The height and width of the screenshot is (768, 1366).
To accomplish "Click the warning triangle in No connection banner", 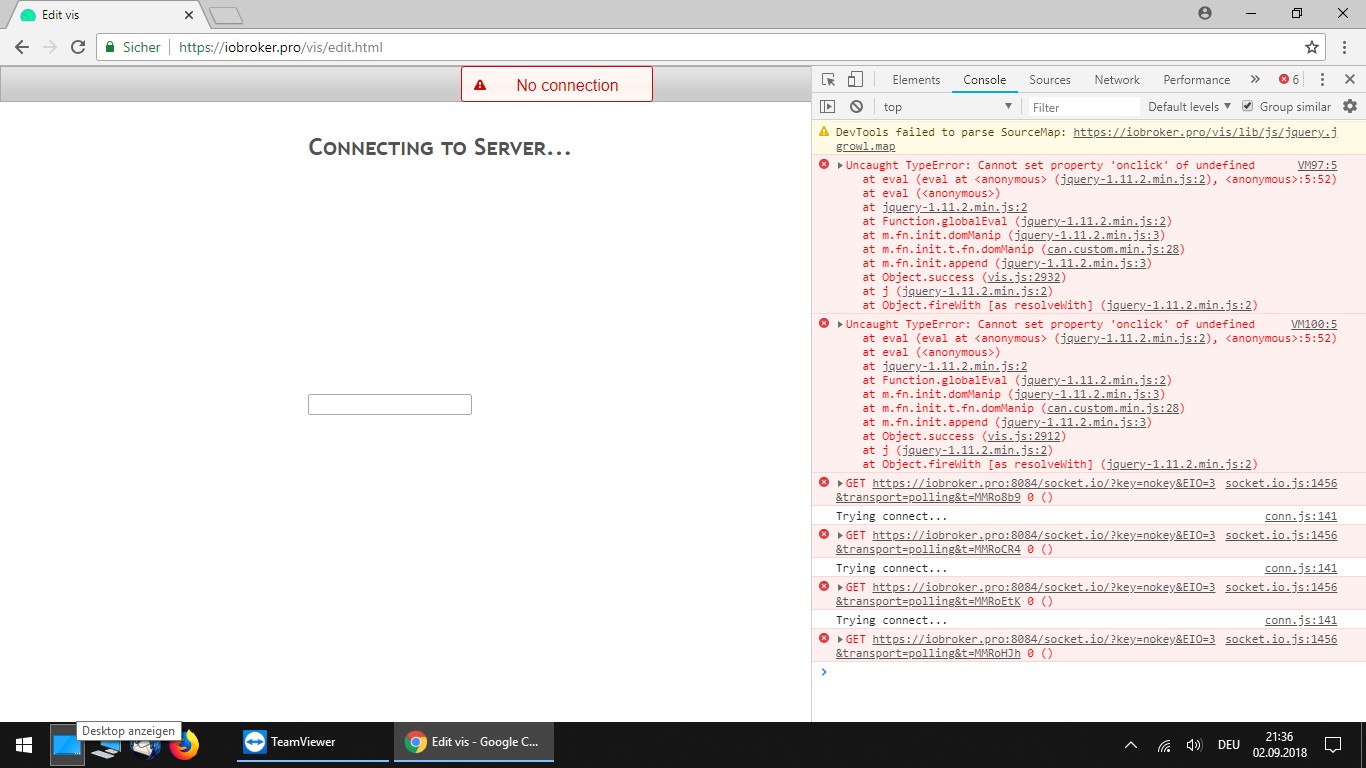I will 480,86.
